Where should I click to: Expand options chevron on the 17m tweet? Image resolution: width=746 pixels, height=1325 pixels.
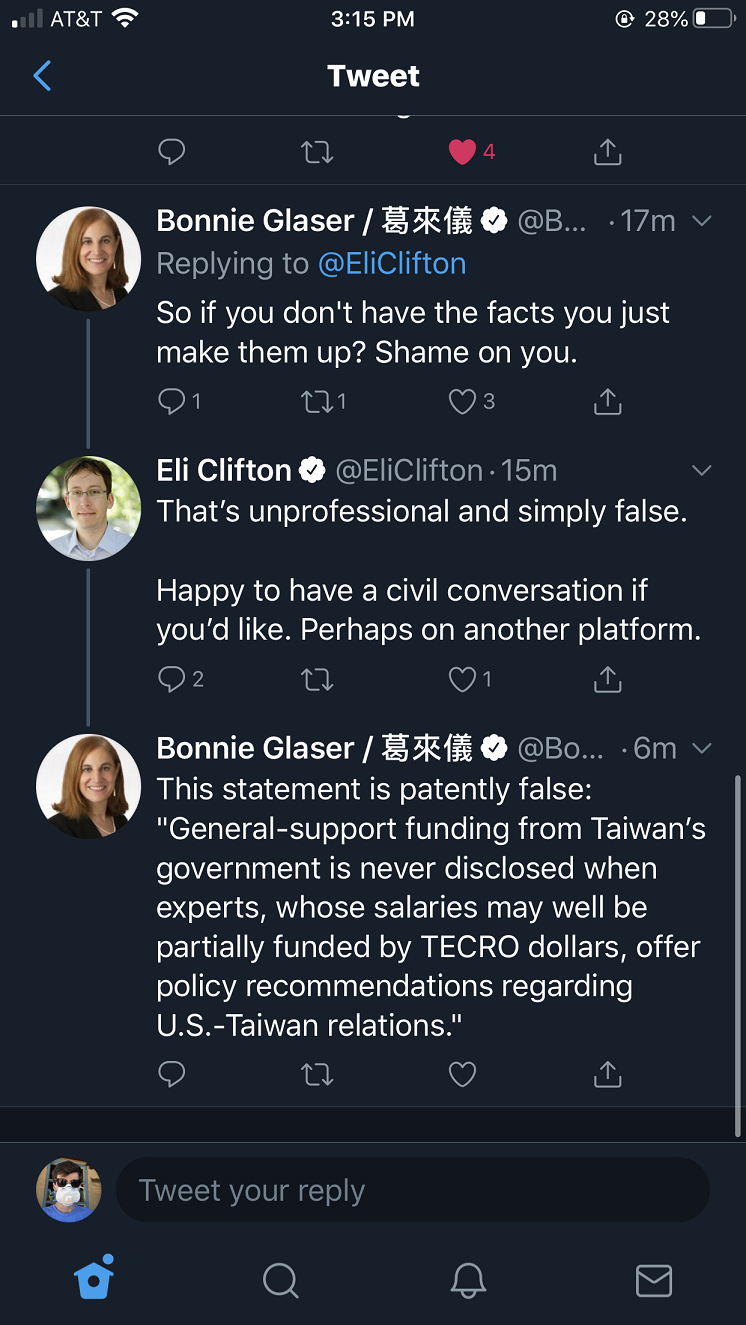702,221
